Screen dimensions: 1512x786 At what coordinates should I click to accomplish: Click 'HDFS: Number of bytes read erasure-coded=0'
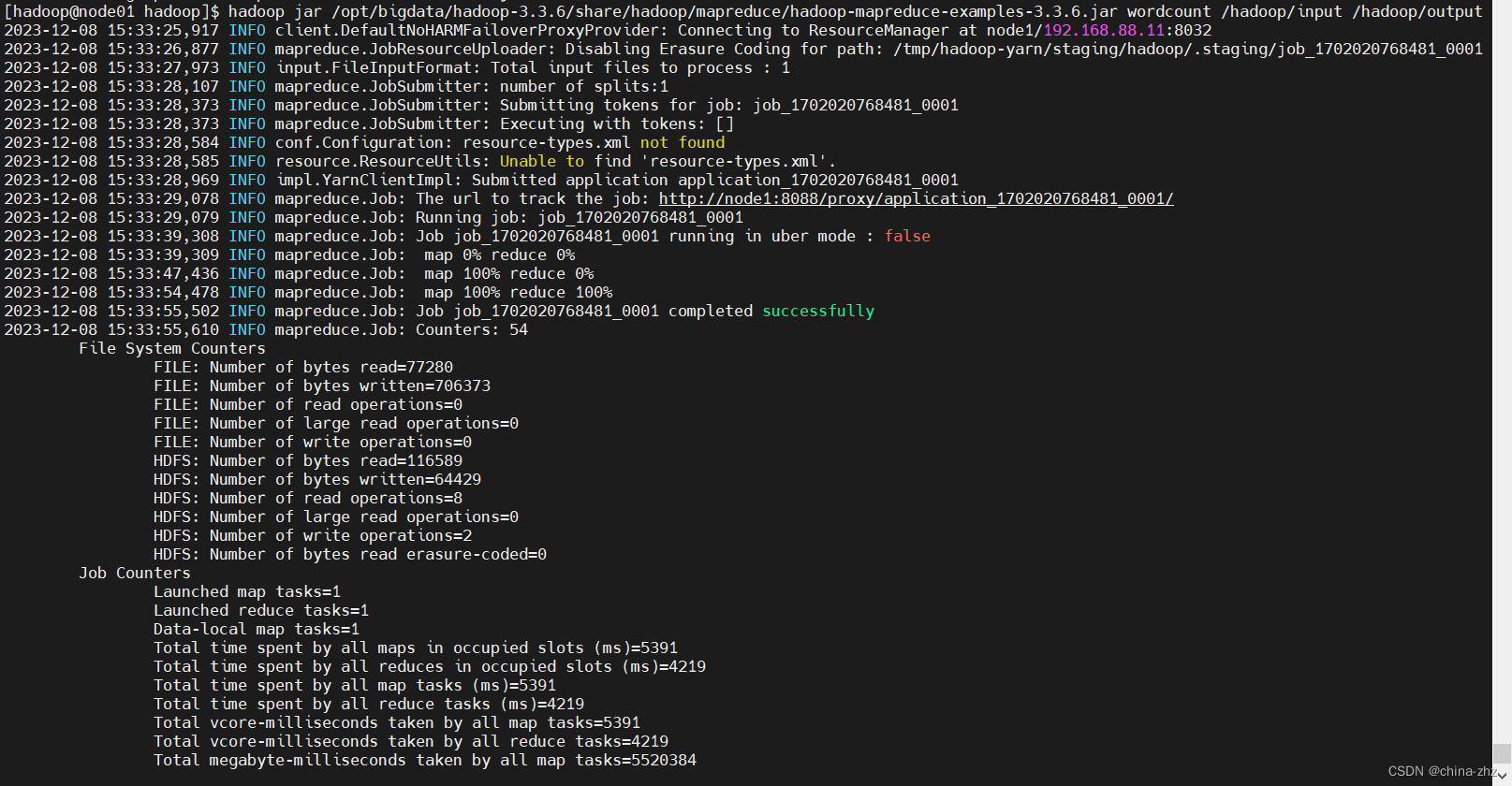(x=350, y=554)
